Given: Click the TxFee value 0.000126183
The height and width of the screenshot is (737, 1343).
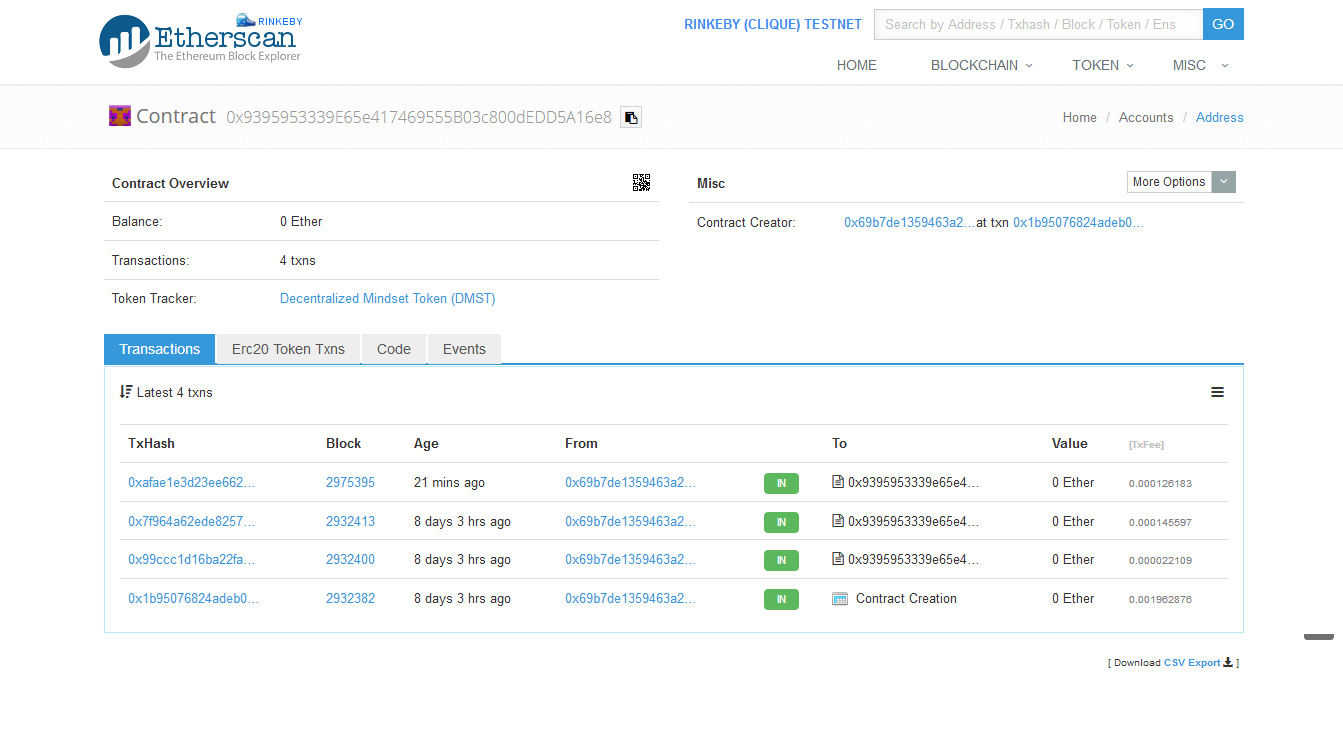Looking at the screenshot, I should click(x=1160, y=483).
